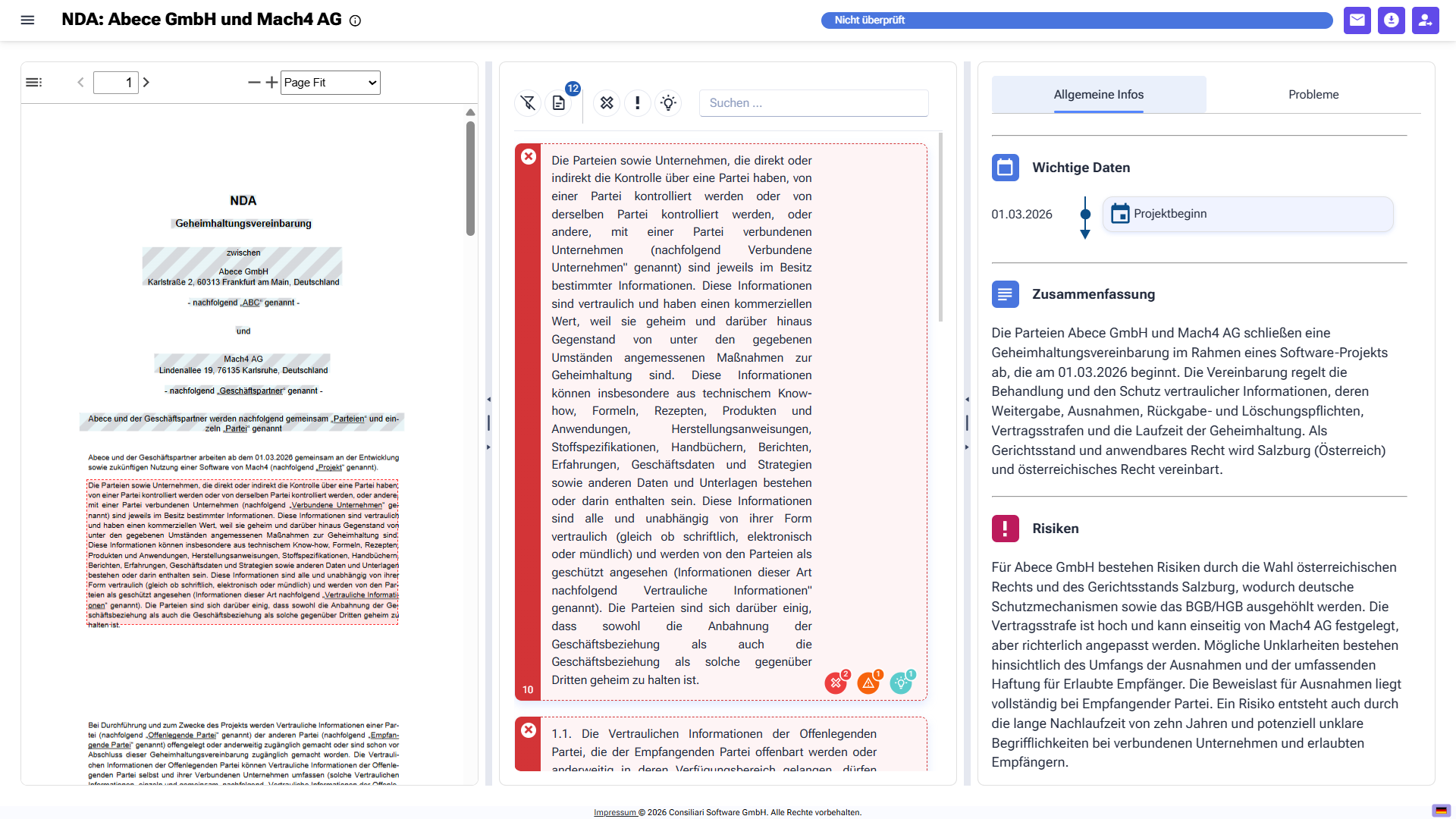Collapse the middle panel via right splitter upper arrow
The image size is (1456, 819).
[x=967, y=399]
